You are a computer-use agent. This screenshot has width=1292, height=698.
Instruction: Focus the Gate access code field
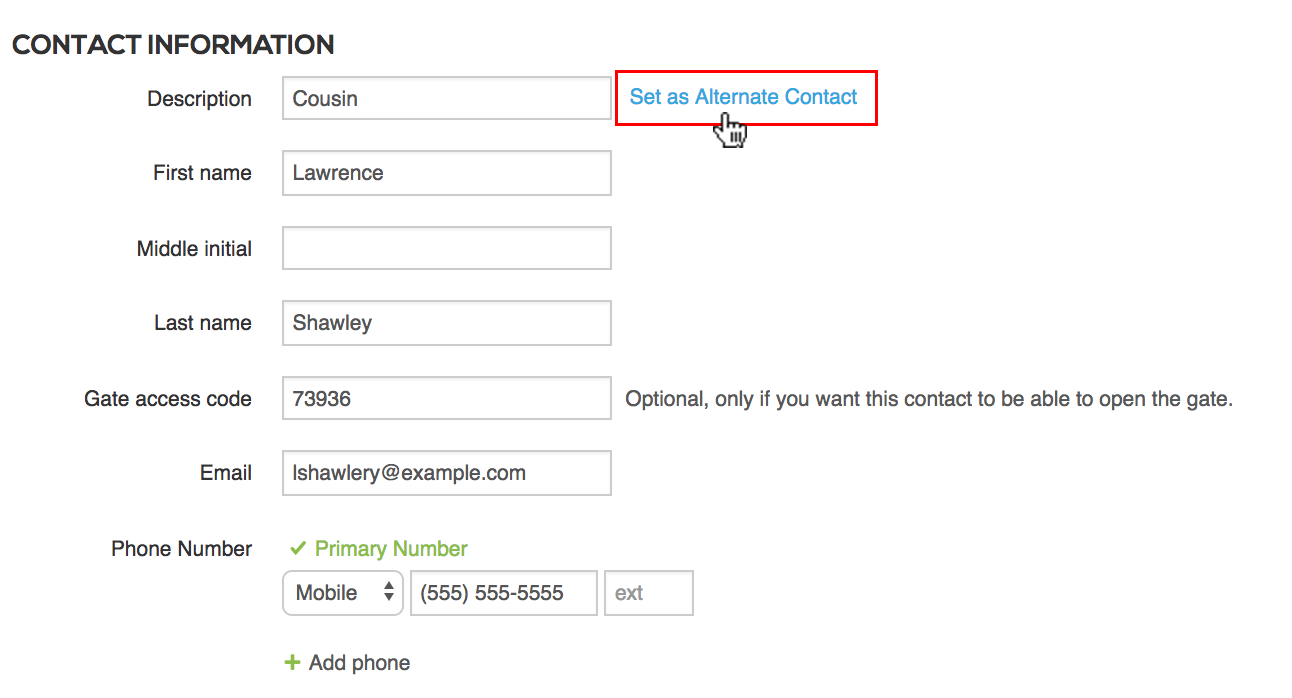(x=446, y=398)
